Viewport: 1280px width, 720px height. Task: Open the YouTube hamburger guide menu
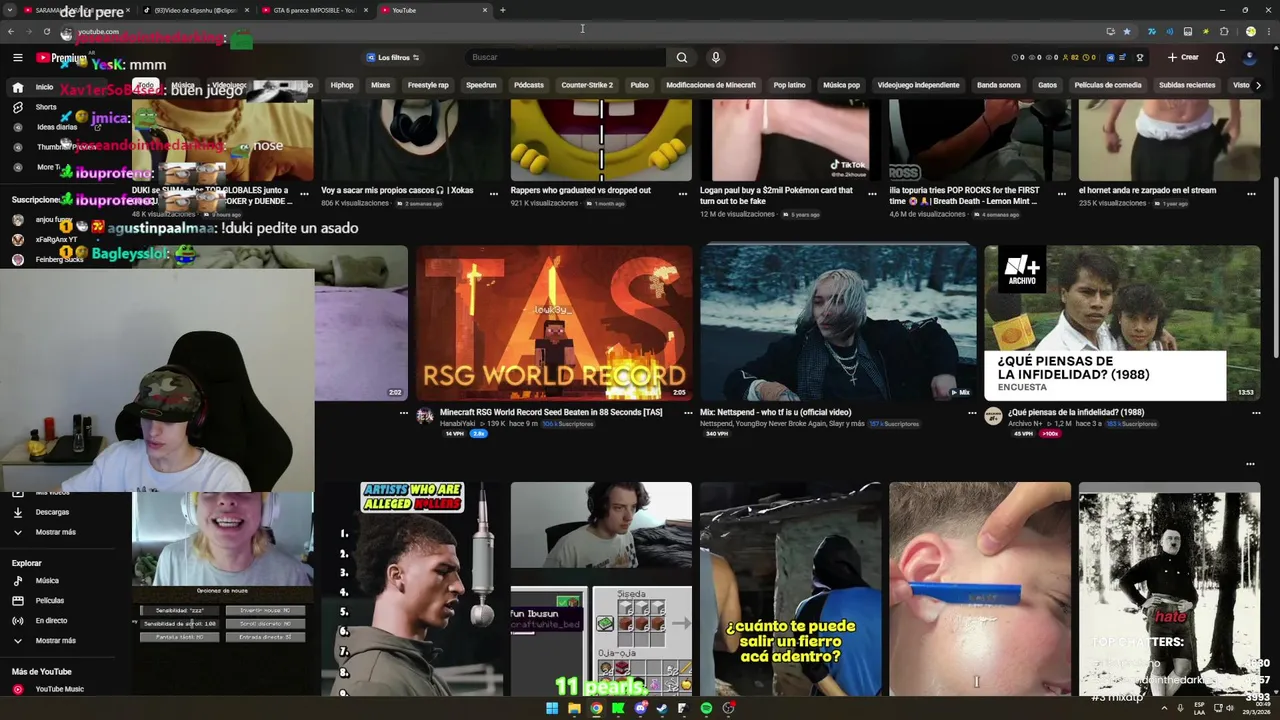(x=17, y=58)
